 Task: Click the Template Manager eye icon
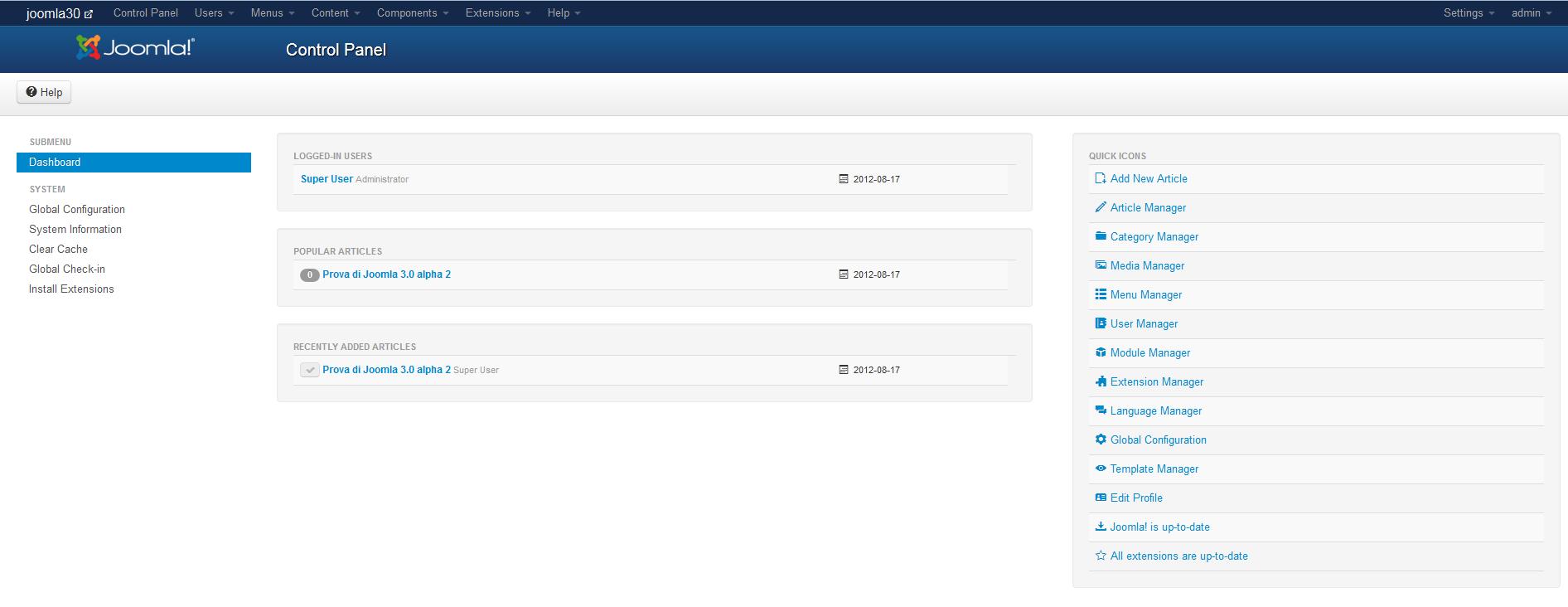point(1101,469)
